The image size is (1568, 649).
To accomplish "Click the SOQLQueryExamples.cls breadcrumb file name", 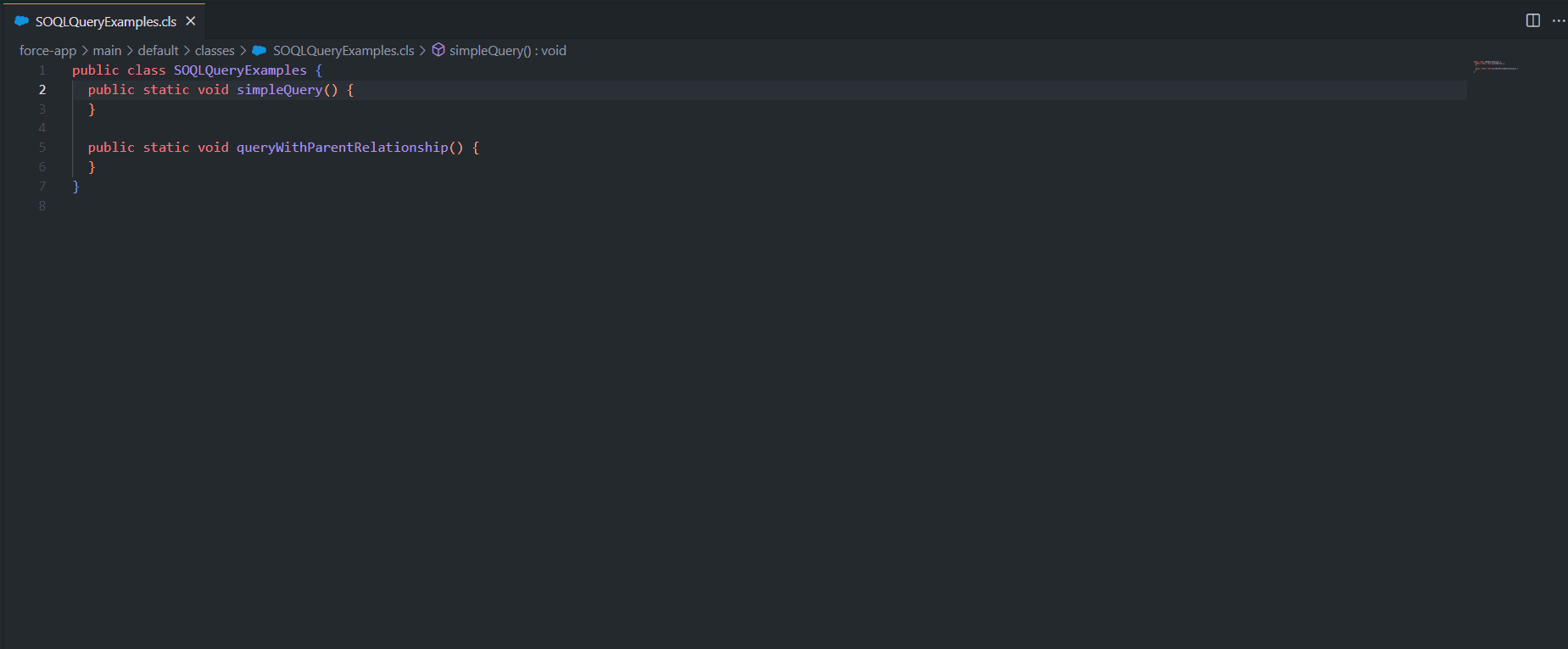I will coord(343,51).
